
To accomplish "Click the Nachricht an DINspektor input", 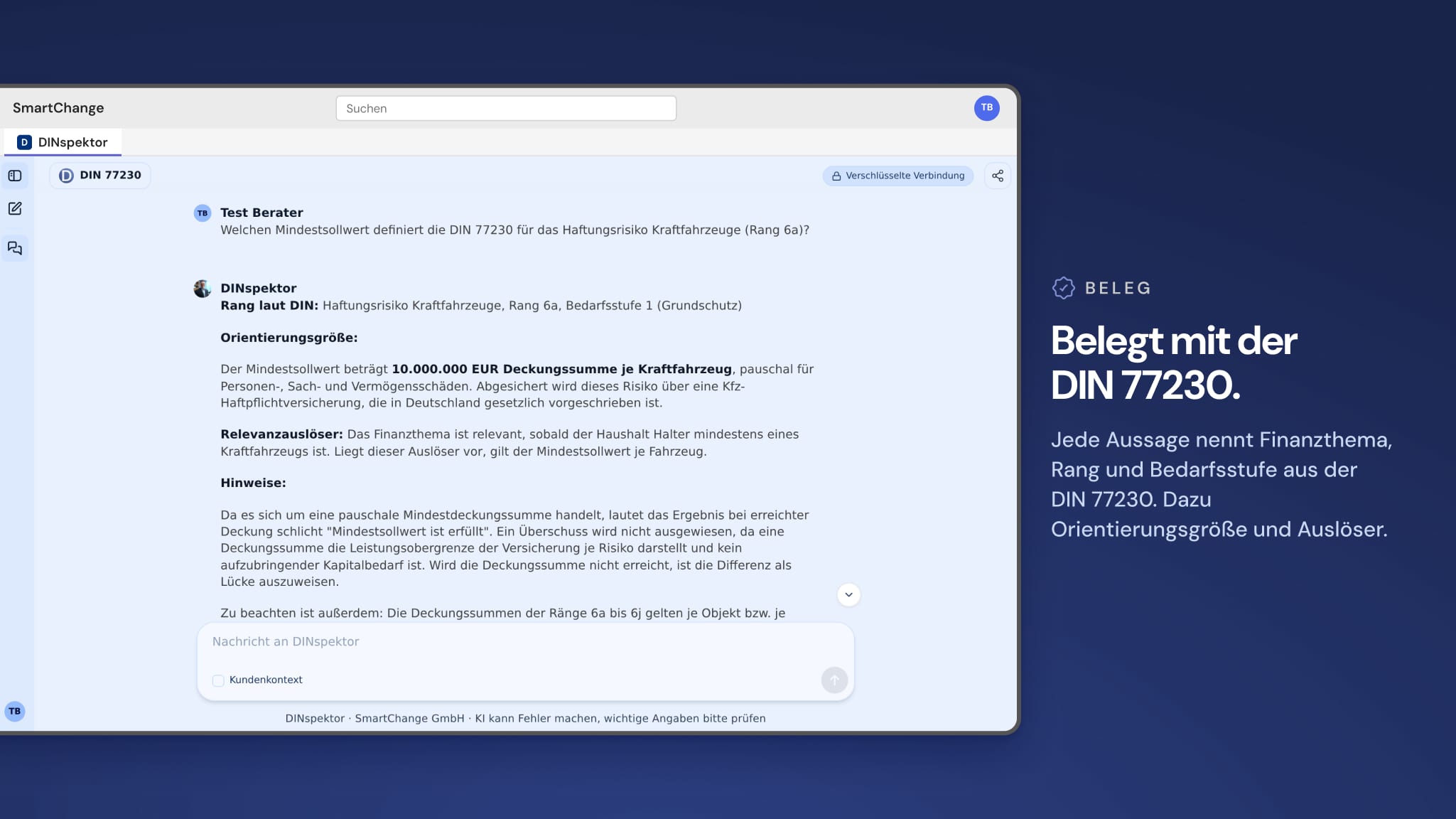I will click(525, 642).
